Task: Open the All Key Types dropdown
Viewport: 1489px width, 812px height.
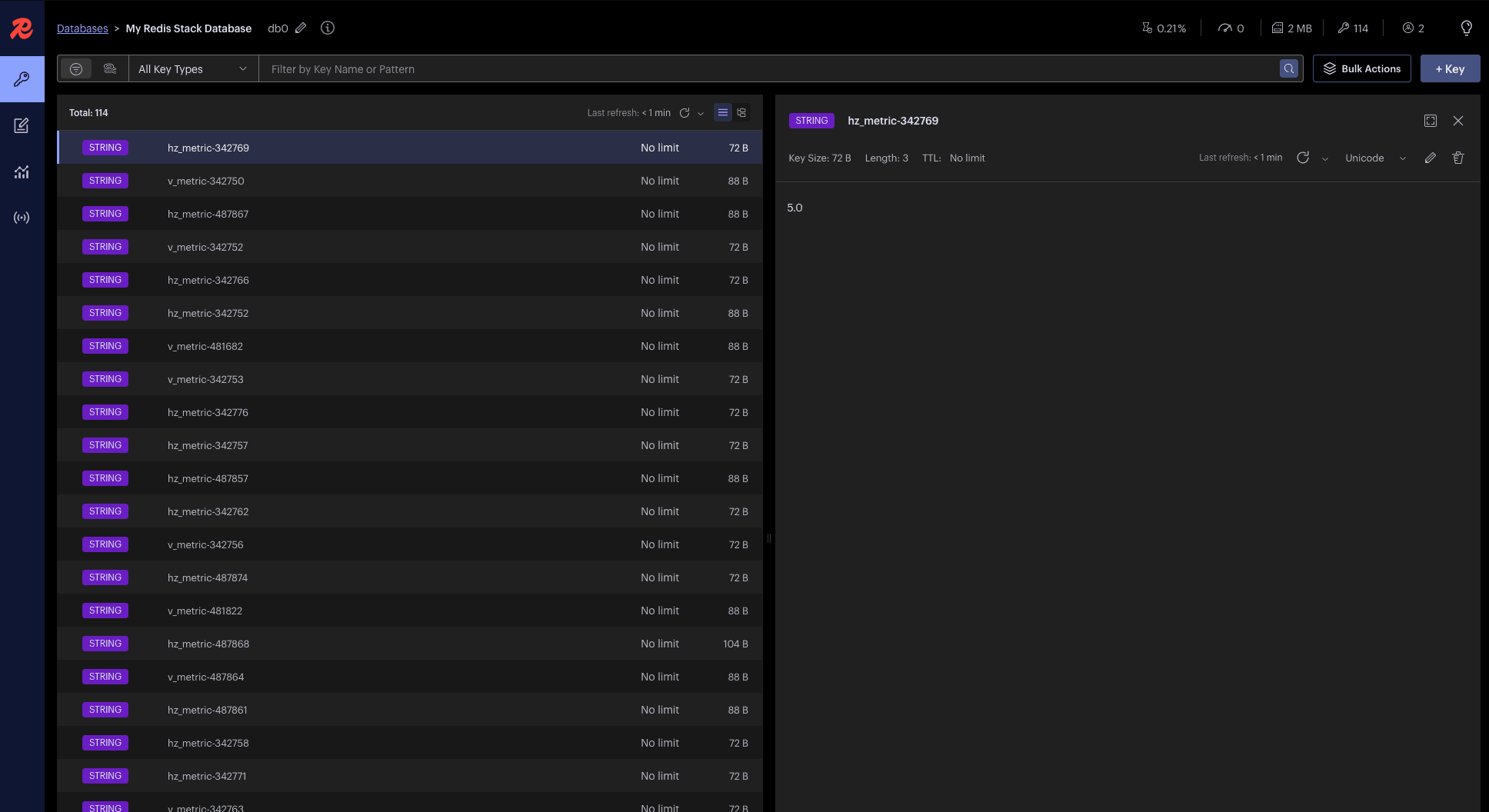Action: click(x=193, y=69)
